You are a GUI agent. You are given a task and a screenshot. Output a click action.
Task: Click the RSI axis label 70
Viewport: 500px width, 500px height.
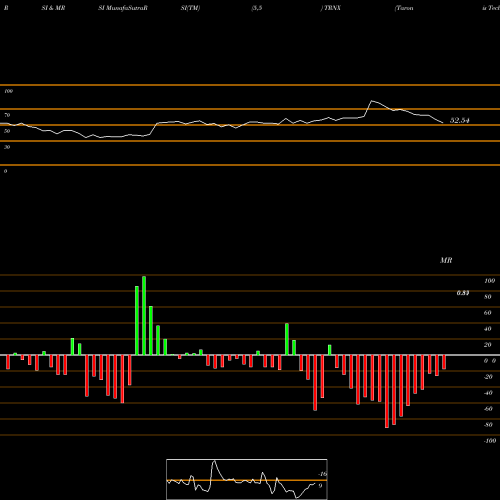pos(7,115)
